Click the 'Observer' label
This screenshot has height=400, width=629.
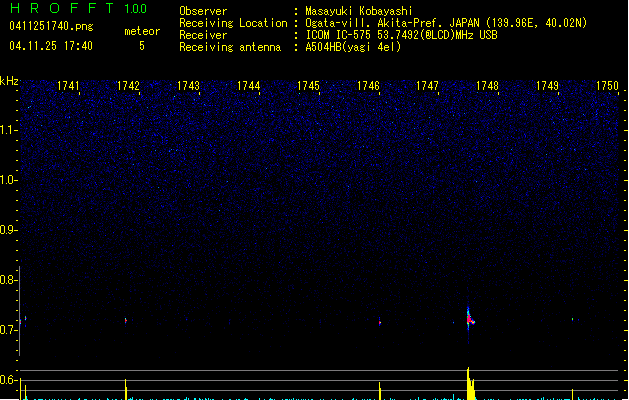point(203,11)
